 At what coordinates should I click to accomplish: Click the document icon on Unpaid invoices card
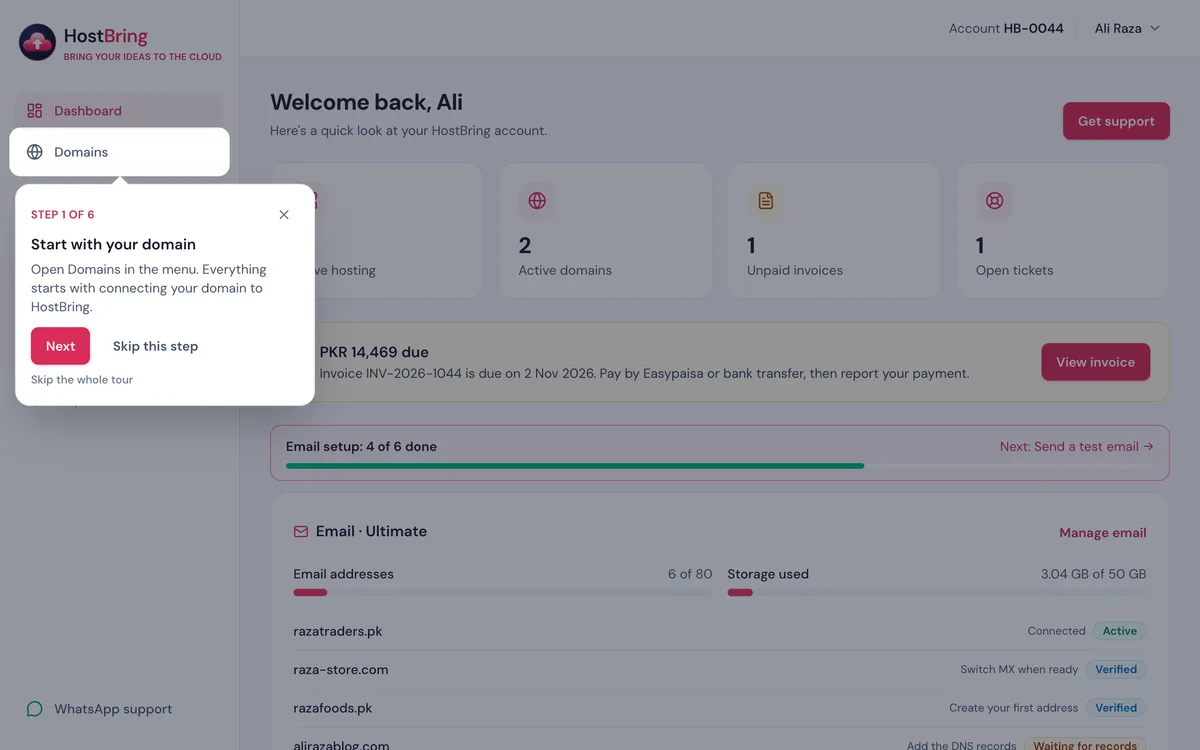[766, 201]
